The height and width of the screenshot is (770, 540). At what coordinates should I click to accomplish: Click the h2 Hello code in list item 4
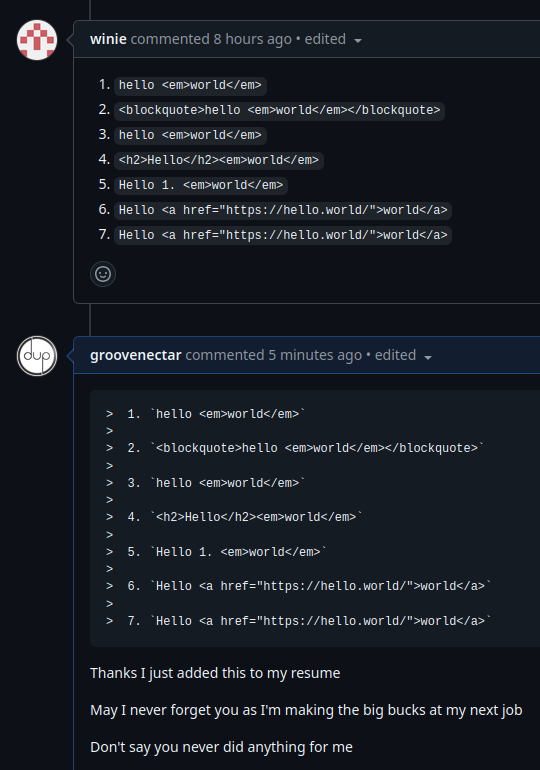(219, 160)
